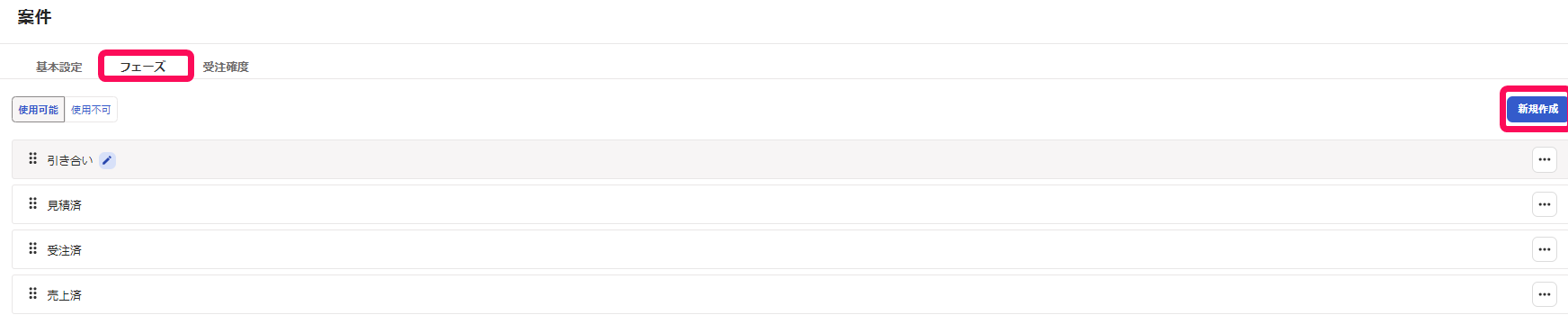Screen dimensions: 1568x324
Task: Open the three-dot menu for 売上済
Action: 1544,294
